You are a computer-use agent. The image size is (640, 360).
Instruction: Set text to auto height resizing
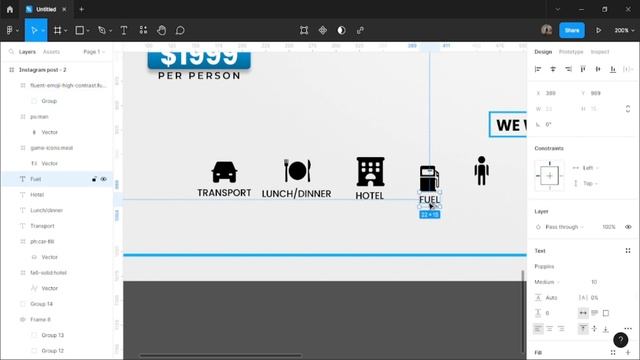pos(595,313)
